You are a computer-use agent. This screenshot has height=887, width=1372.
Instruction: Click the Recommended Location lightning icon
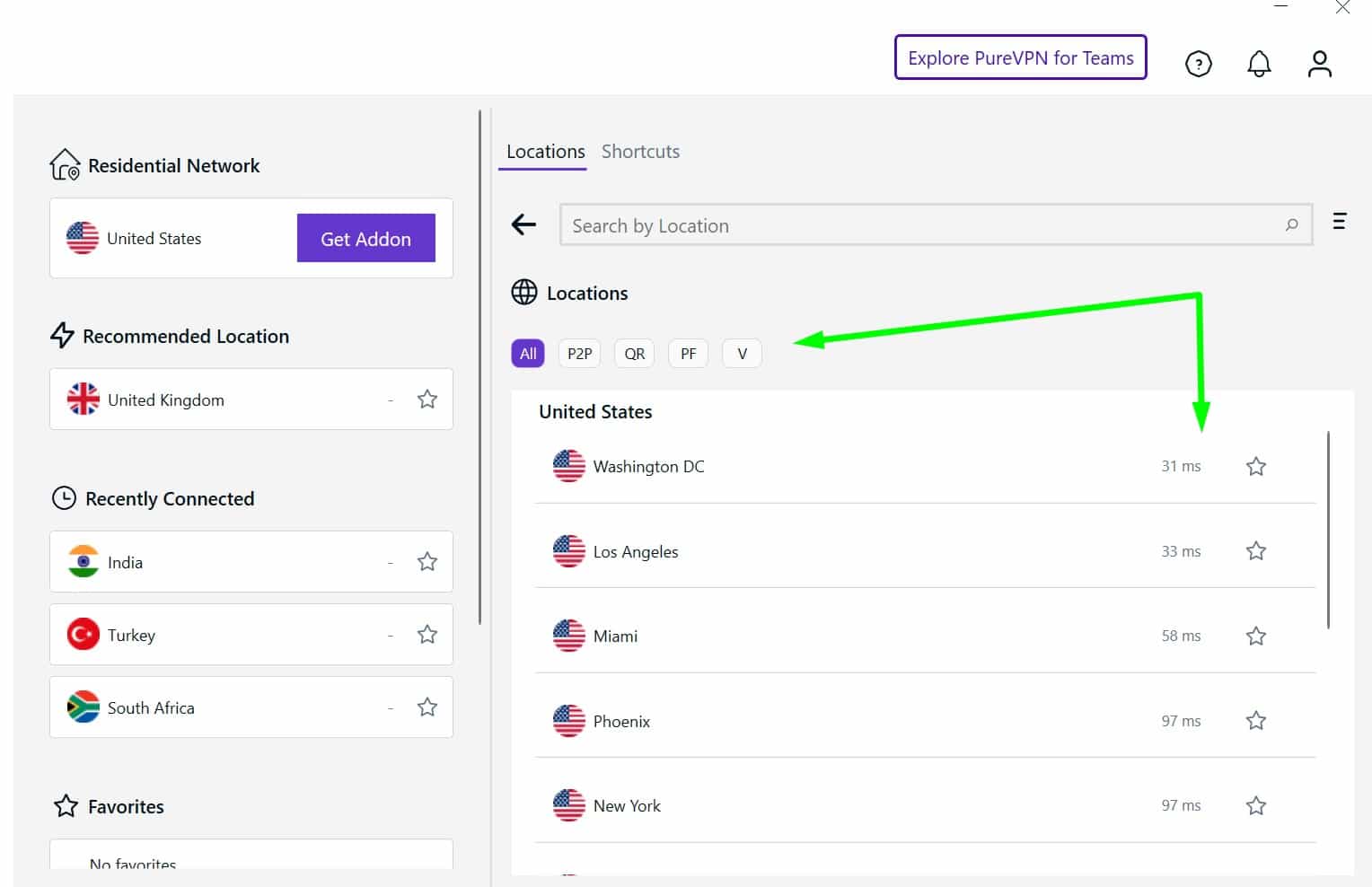click(x=62, y=336)
